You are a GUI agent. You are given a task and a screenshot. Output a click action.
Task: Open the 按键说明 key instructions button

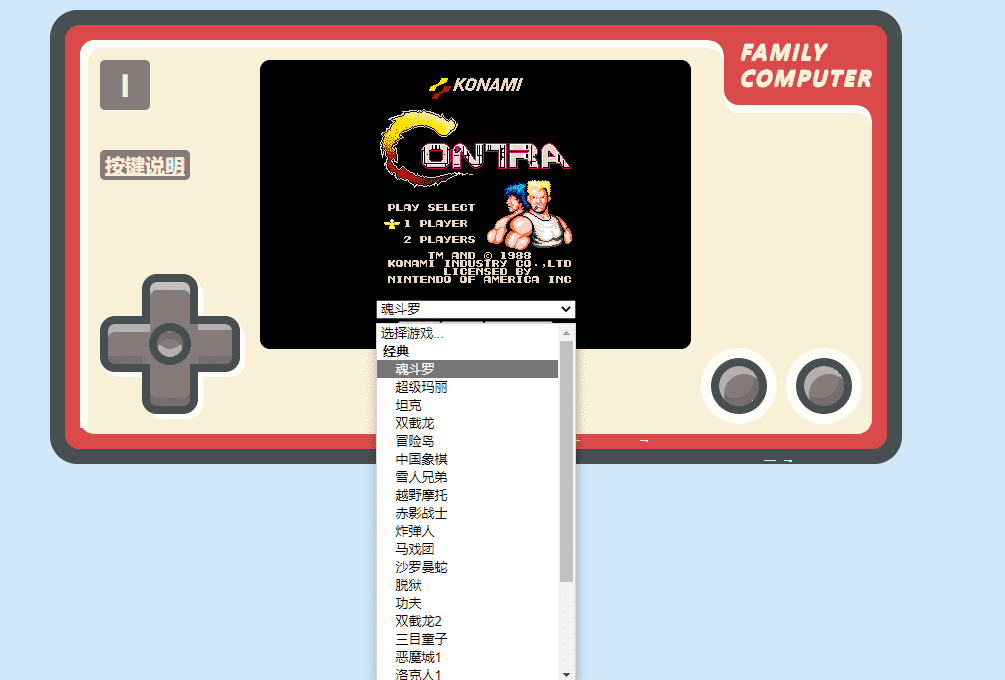point(145,165)
